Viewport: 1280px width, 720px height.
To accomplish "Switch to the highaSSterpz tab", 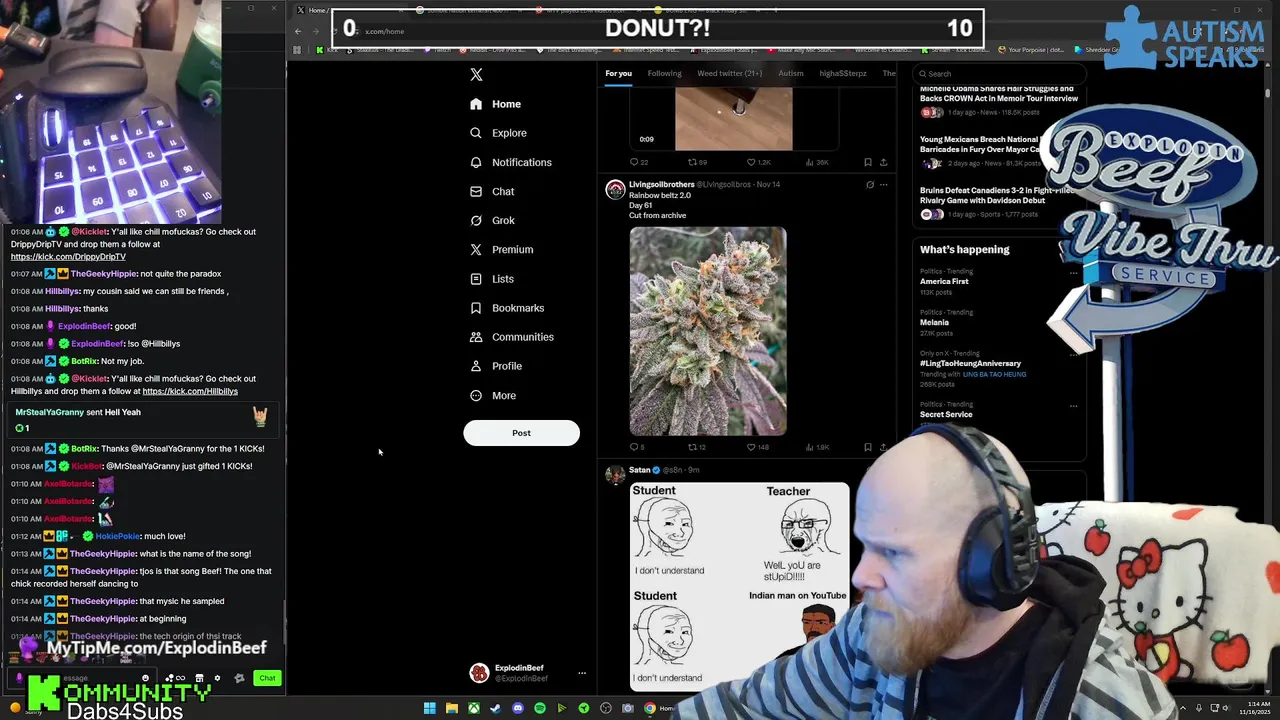I will (x=843, y=73).
